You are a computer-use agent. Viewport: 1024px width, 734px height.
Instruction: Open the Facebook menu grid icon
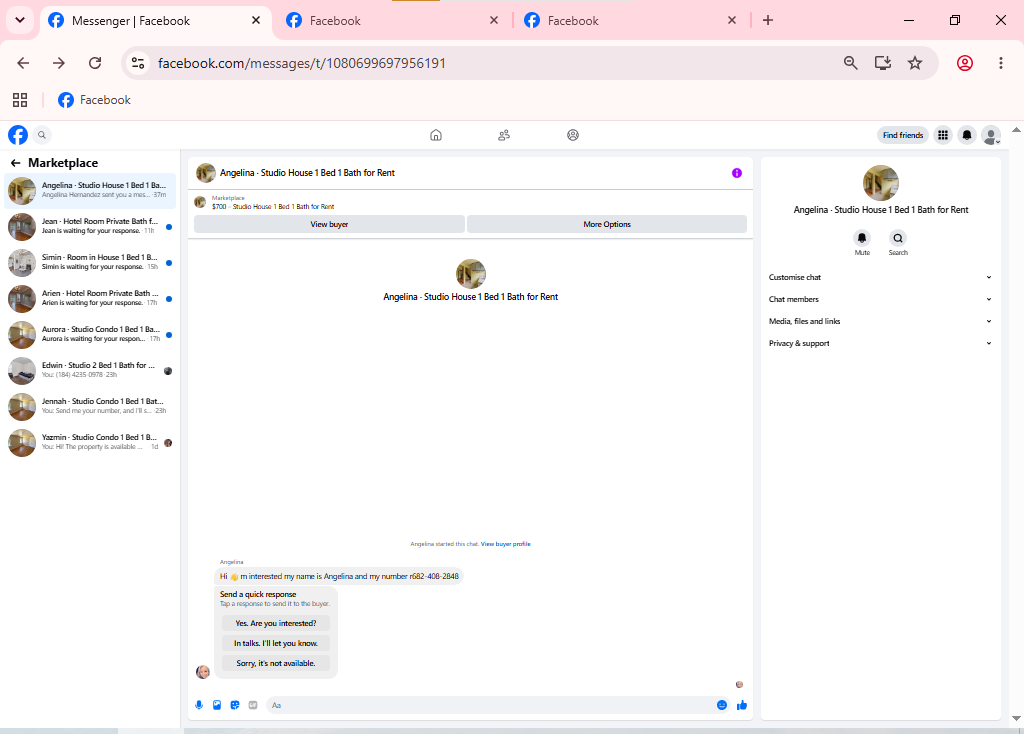(x=943, y=135)
